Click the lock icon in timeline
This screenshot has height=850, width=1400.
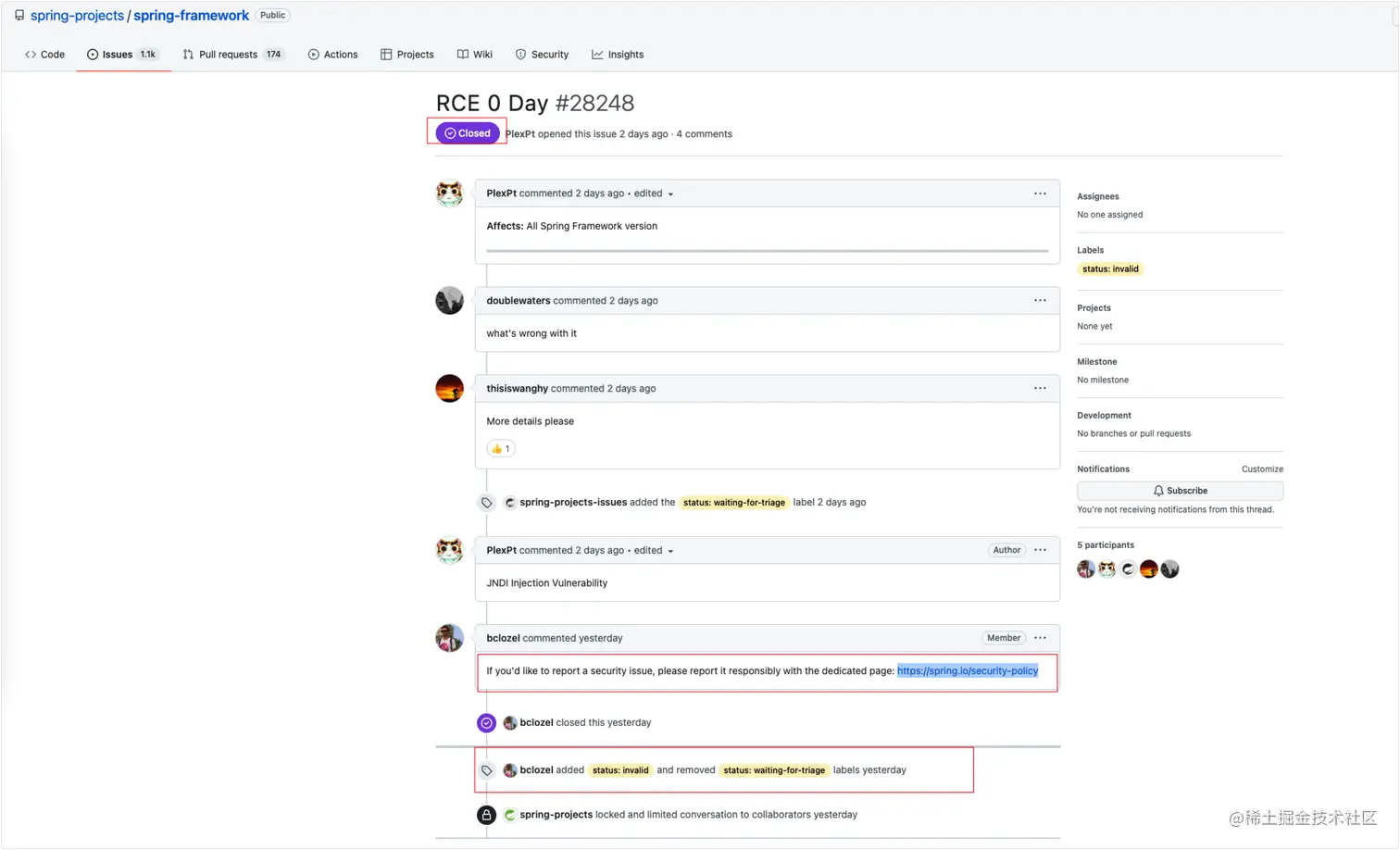click(x=486, y=815)
